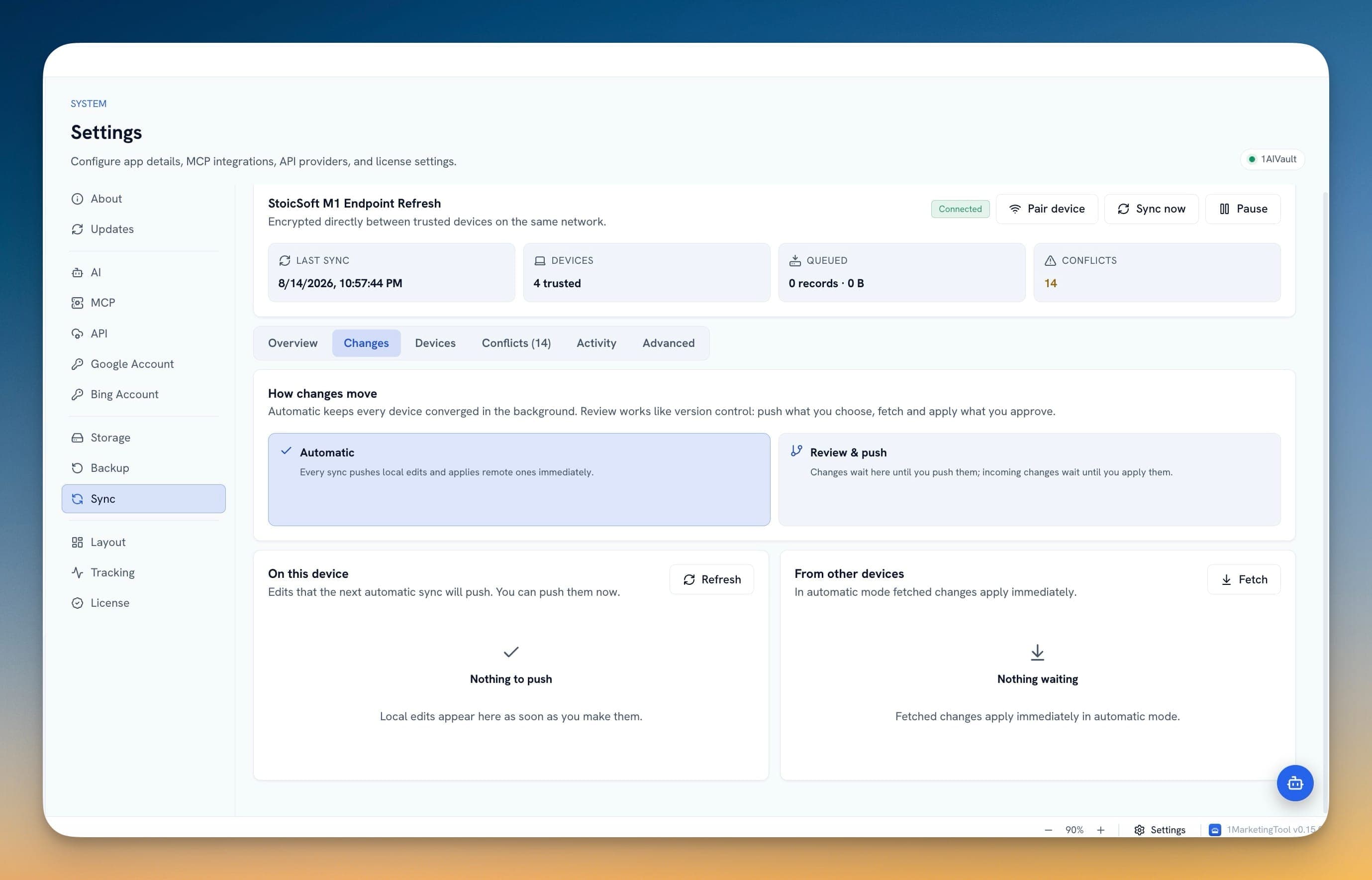Image resolution: width=1372 pixels, height=880 pixels.
Task: Click the vertical scrollbar on the right
Action: click(x=1325, y=503)
